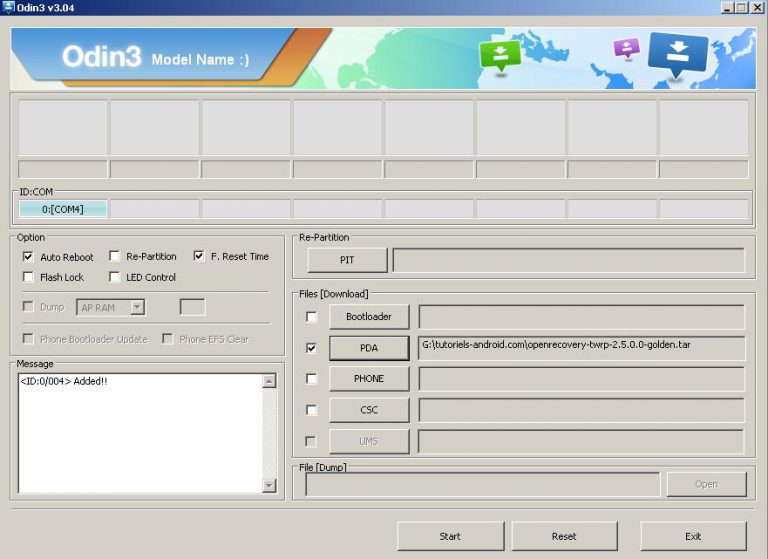Click the Reset button

[x=564, y=536]
